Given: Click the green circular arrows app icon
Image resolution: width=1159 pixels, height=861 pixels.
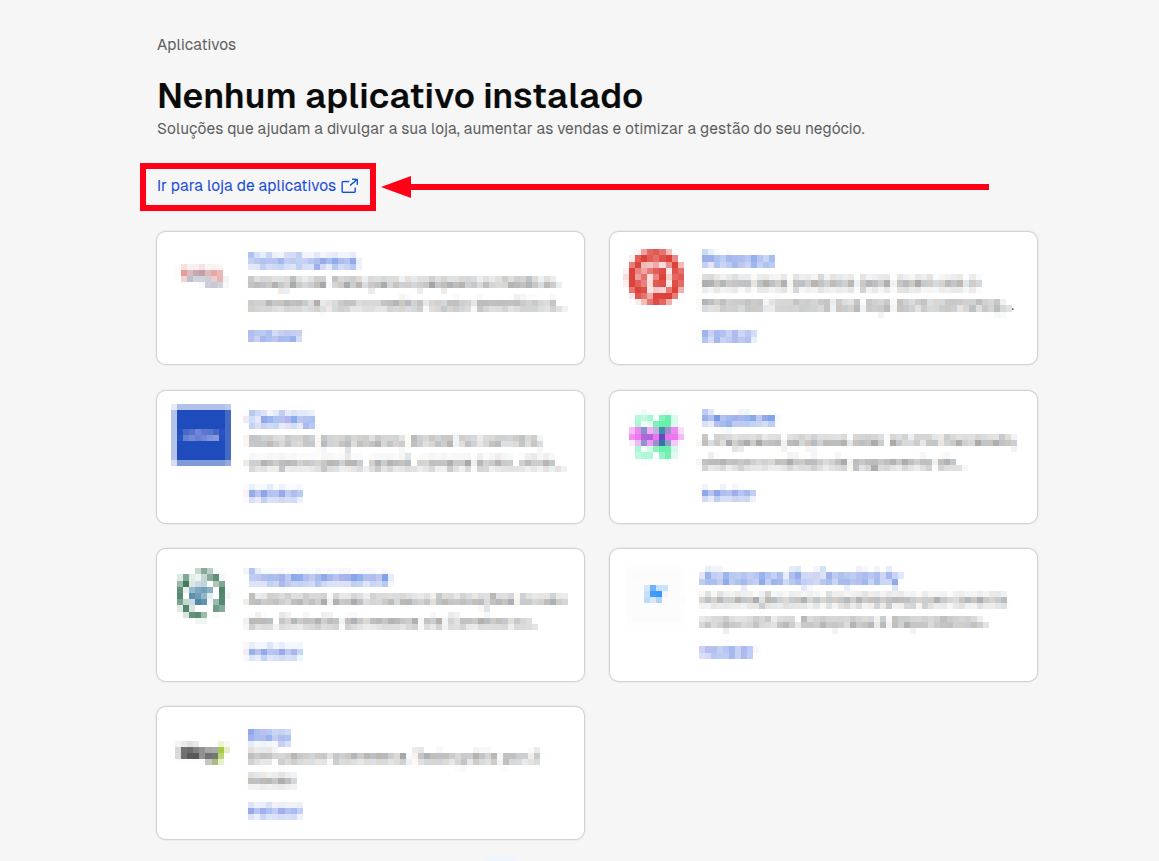Looking at the screenshot, I should (x=201, y=593).
